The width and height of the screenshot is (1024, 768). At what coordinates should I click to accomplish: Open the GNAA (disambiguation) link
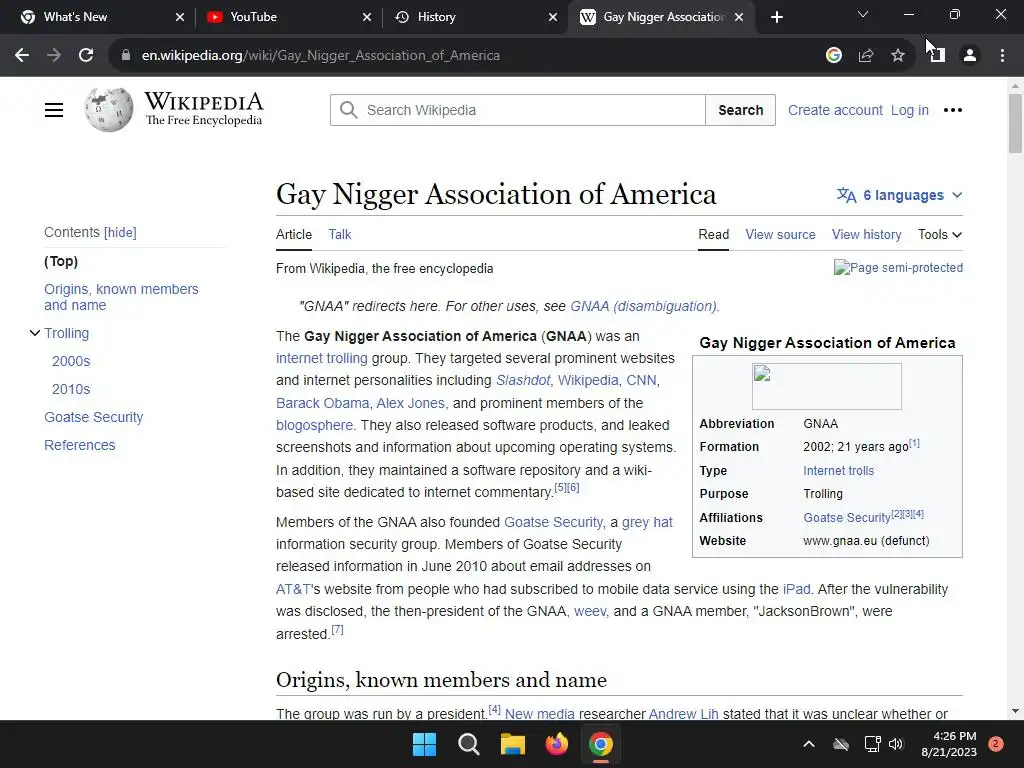point(643,306)
